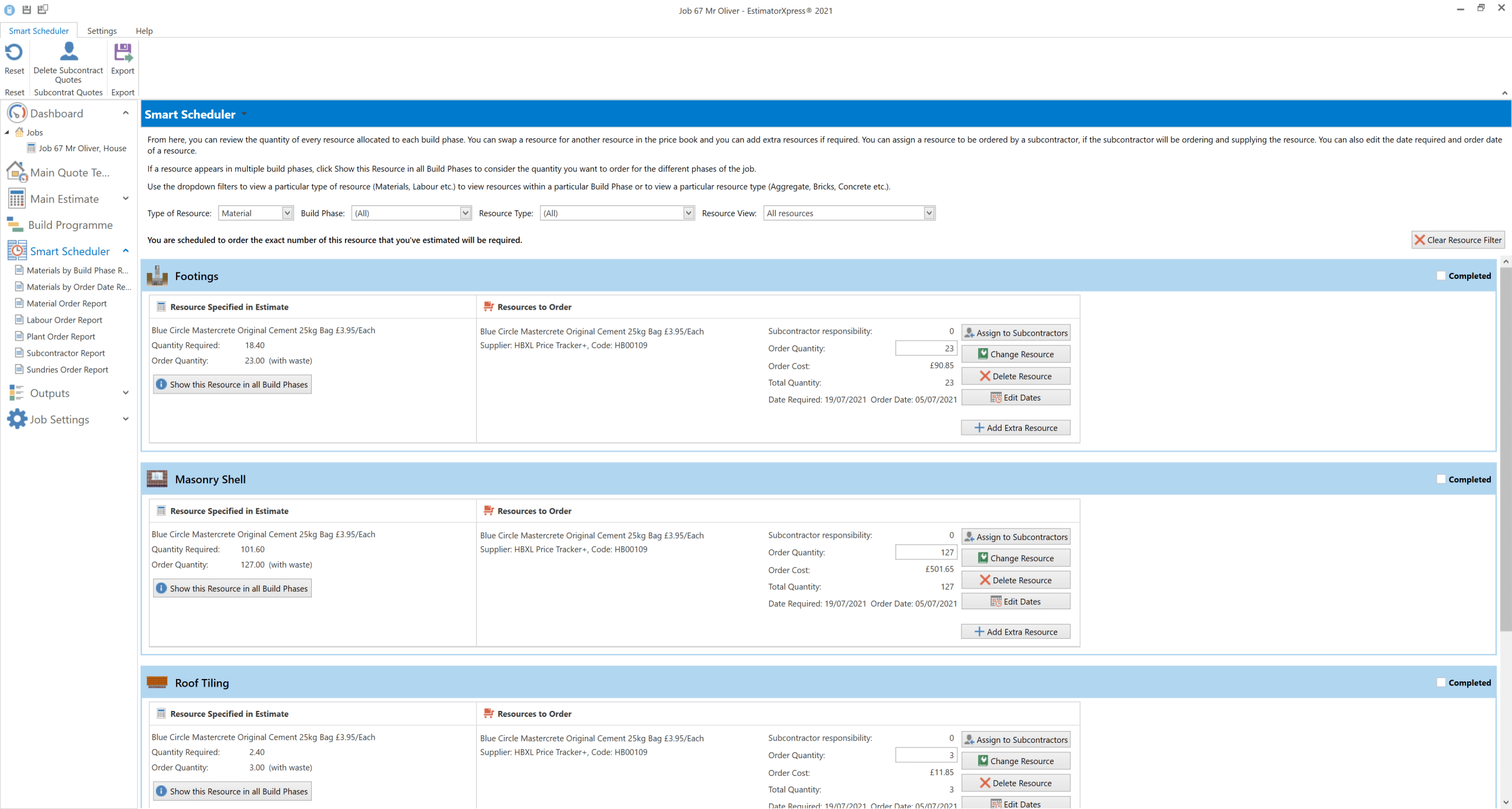This screenshot has height=809, width=1512.
Task: Open the Settings ribbon tab
Action: 102,31
